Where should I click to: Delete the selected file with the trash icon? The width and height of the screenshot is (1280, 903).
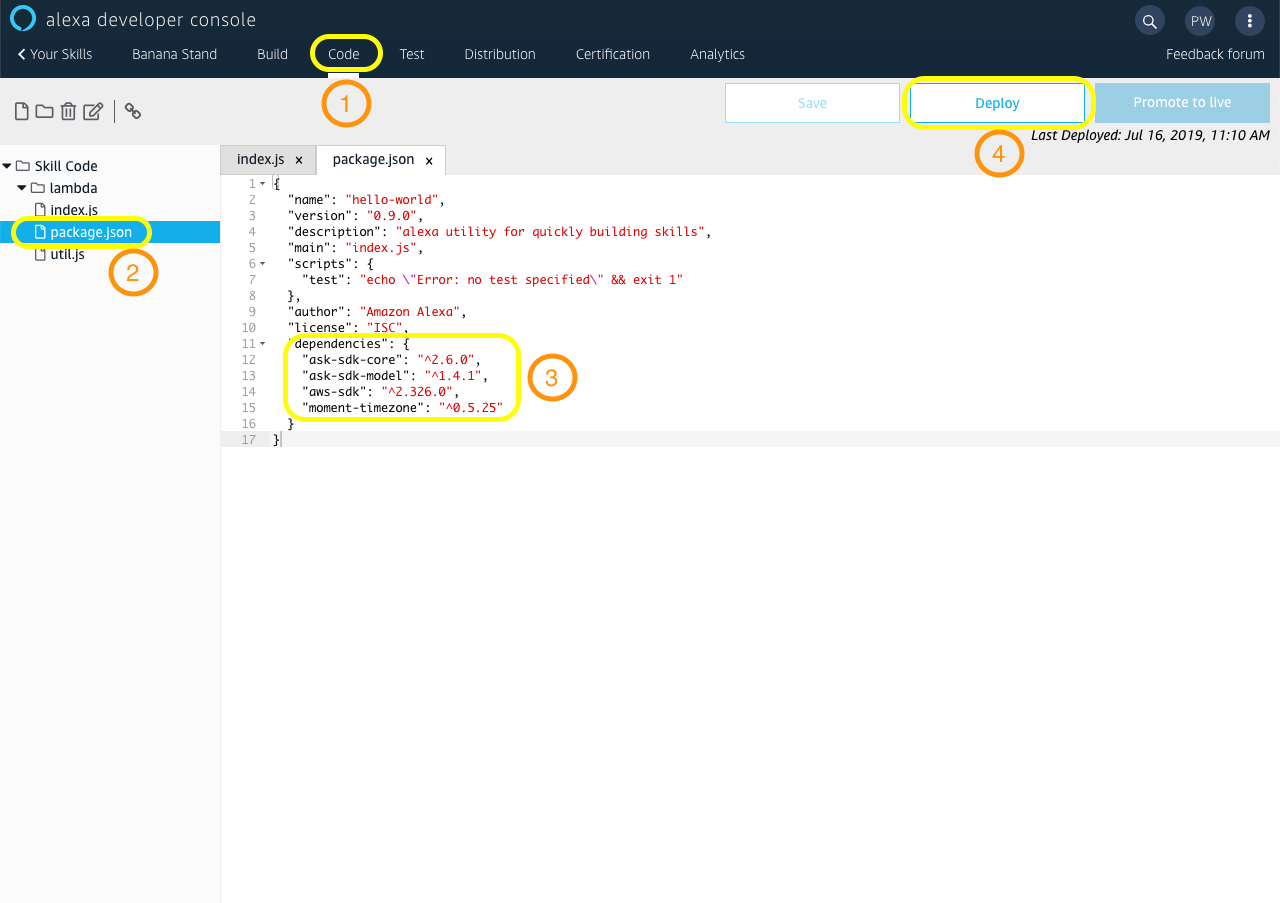click(x=68, y=111)
